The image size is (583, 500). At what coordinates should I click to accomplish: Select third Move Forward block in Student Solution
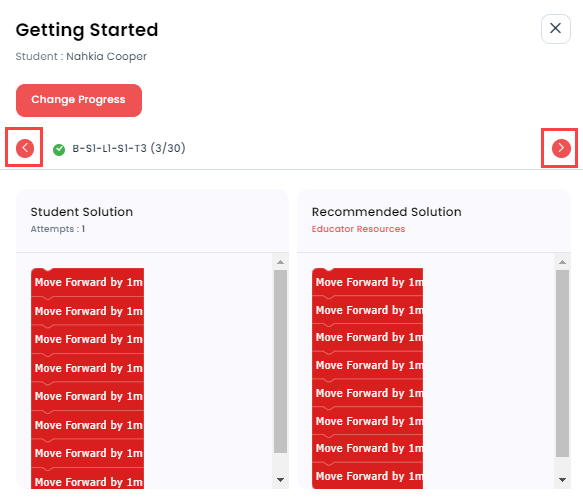click(87, 339)
